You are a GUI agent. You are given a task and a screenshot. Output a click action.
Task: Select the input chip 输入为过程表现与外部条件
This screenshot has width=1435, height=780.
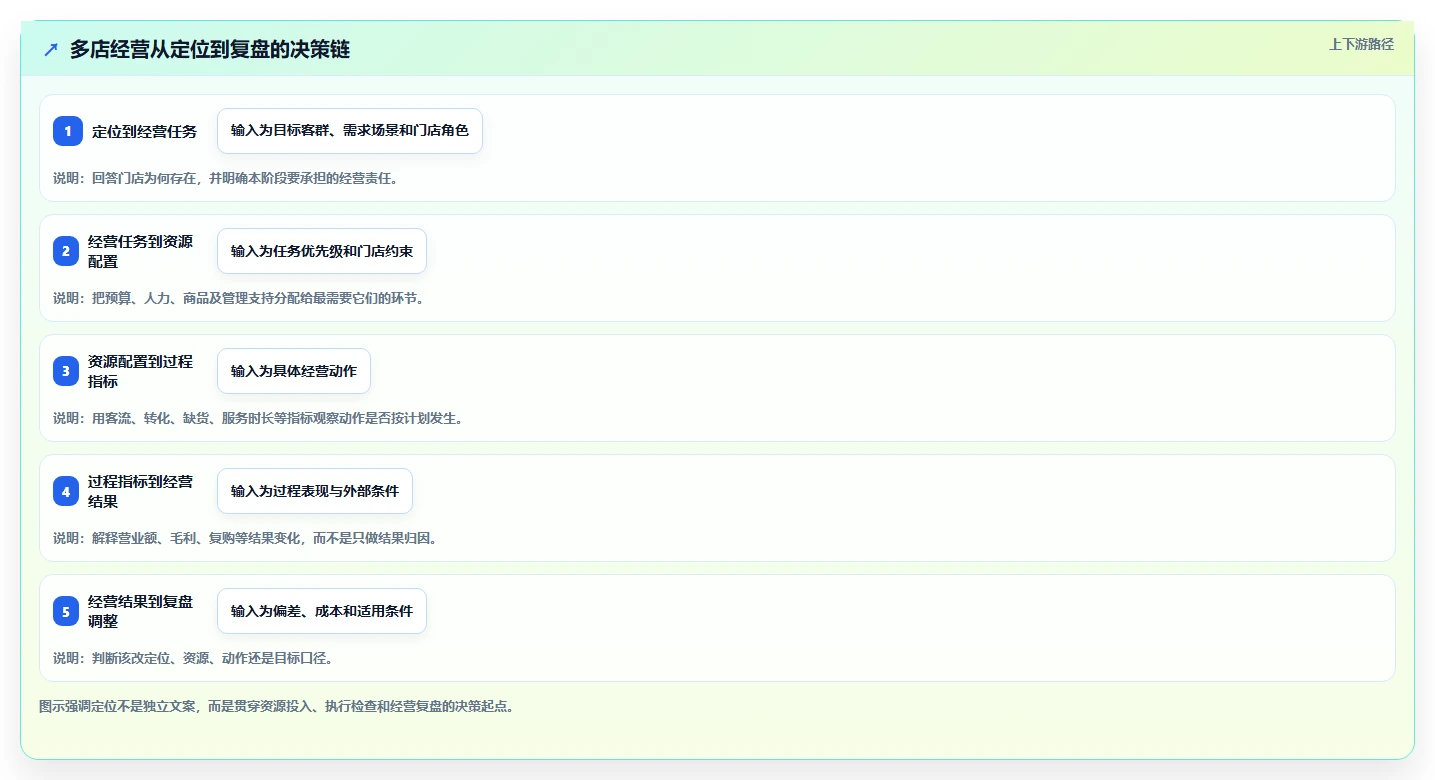pos(315,491)
